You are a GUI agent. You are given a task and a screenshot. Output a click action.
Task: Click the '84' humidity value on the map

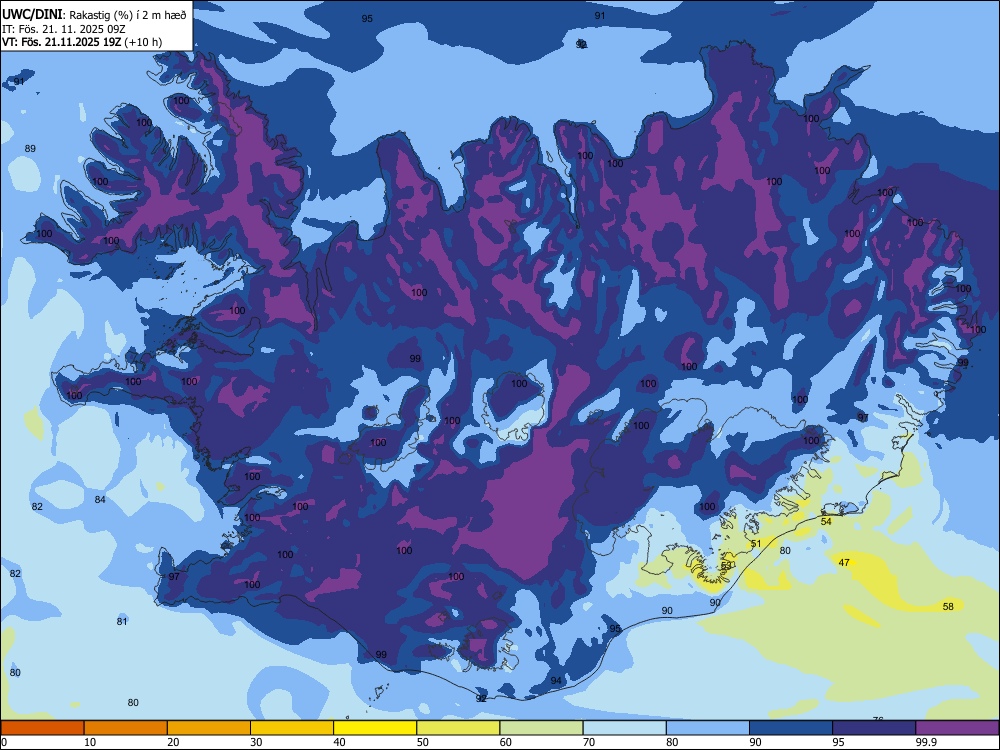[100, 499]
